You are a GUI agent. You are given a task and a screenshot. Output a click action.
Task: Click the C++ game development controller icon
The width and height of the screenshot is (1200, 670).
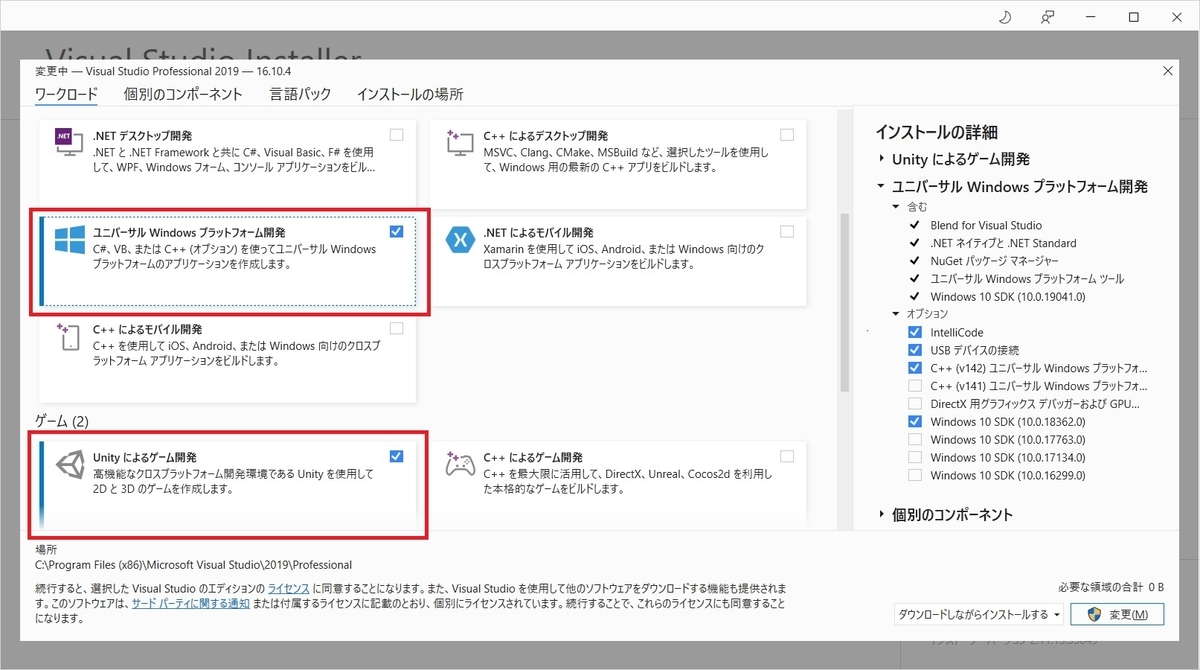coord(460,465)
